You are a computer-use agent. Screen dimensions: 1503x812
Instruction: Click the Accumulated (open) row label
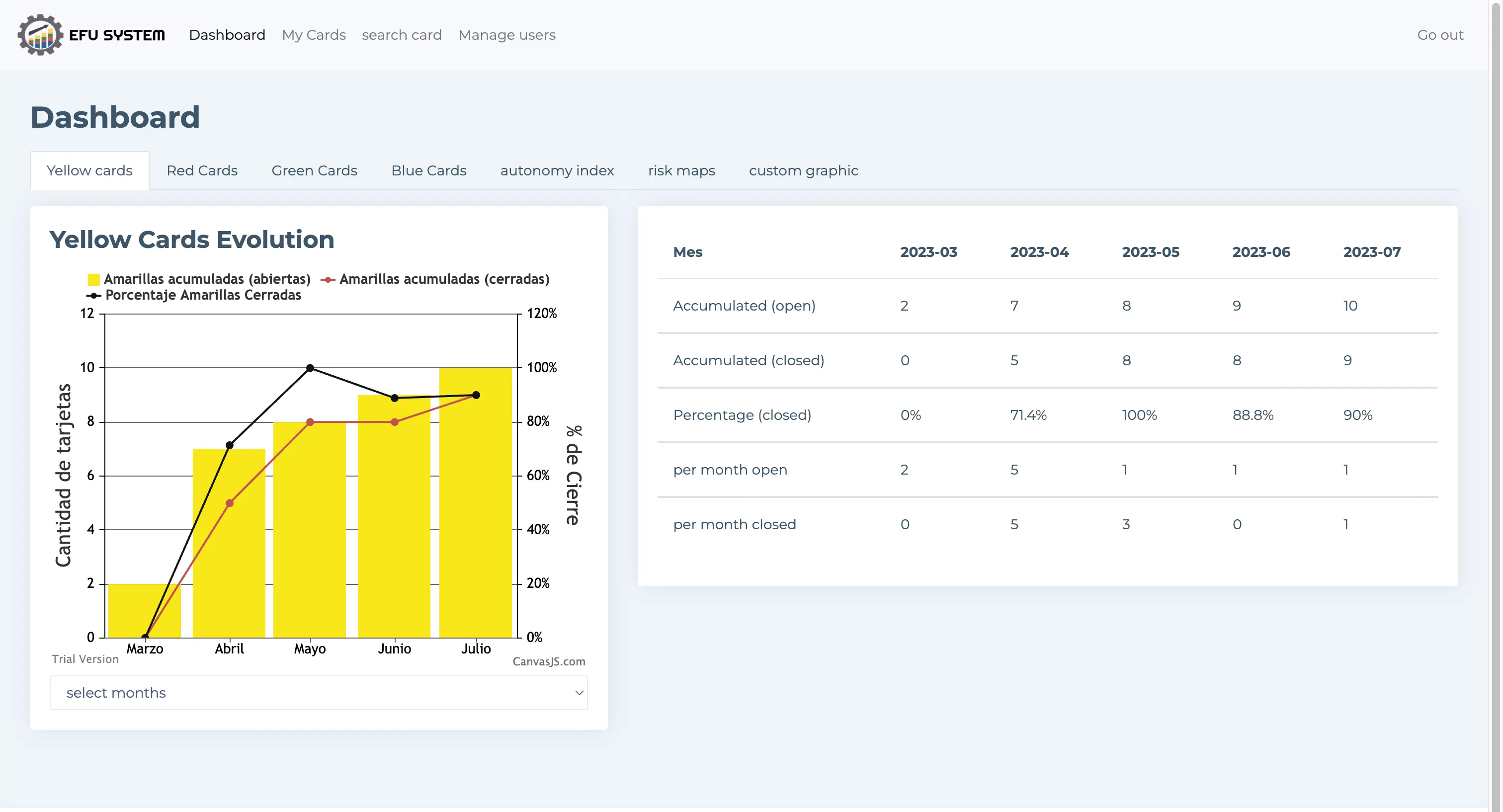tap(744, 306)
